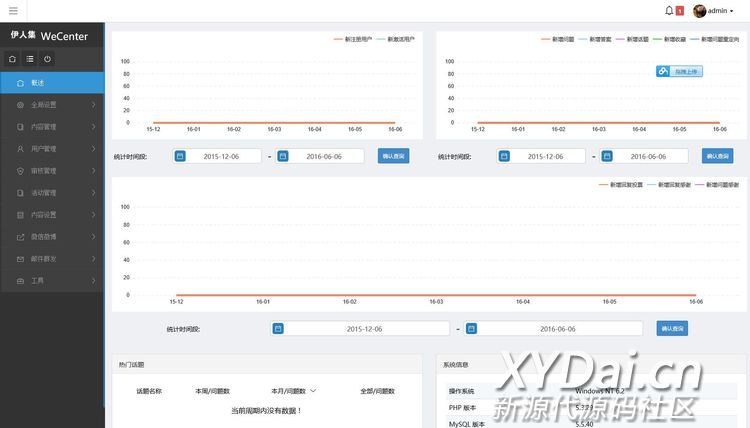Click the person icon beside 用户管理

click(20, 149)
